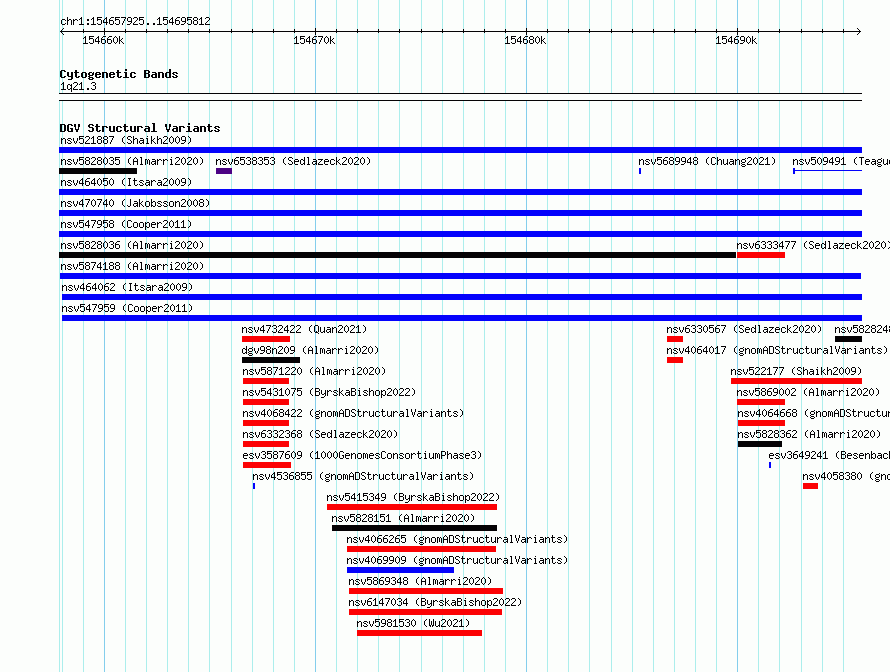Click the DGV Structural Variants track title
Screen dimensions: 890x672
[x=140, y=128]
